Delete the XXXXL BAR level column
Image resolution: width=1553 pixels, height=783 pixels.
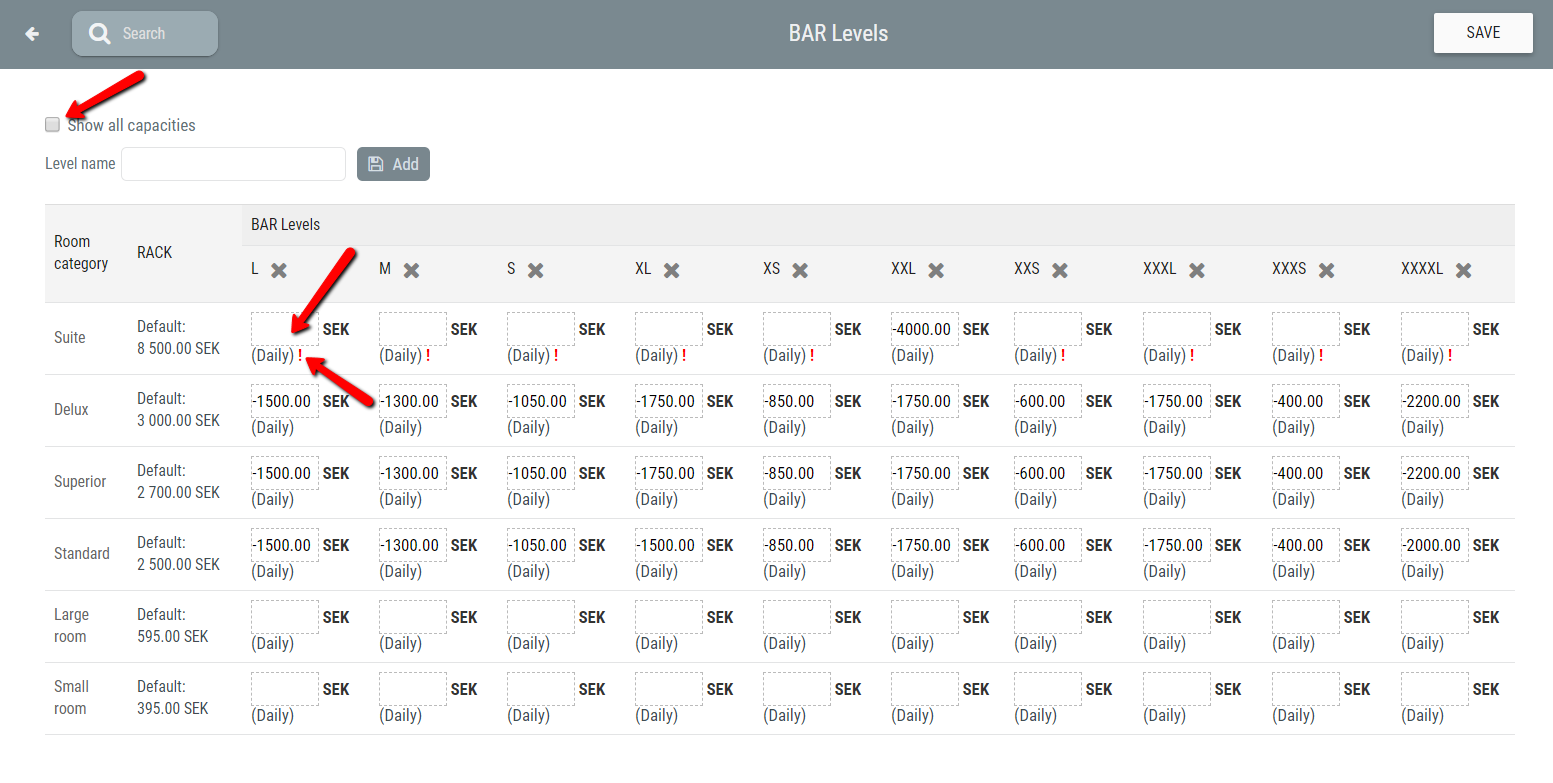1465,269
